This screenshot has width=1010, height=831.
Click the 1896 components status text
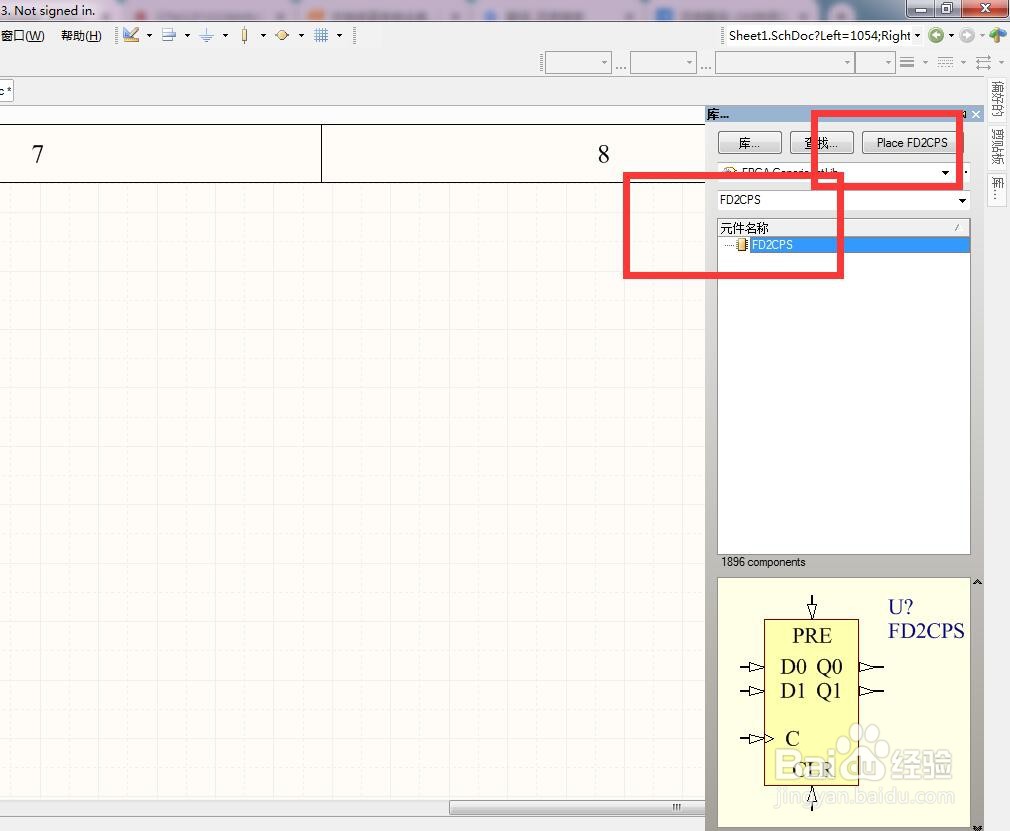pyautogui.click(x=763, y=562)
